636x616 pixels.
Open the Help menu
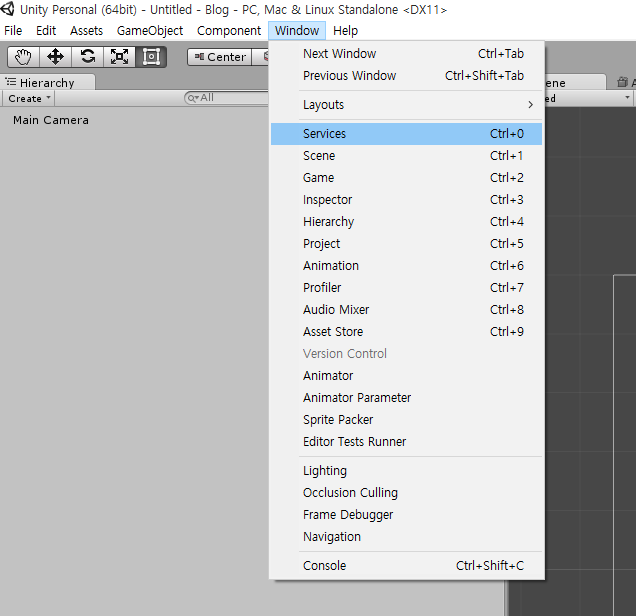pyautogui.click(x=346, y=31)
